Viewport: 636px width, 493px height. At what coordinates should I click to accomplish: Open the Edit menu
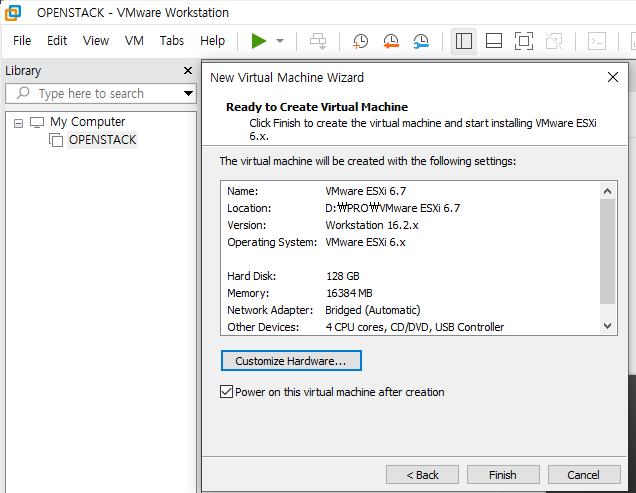[57, 41]
